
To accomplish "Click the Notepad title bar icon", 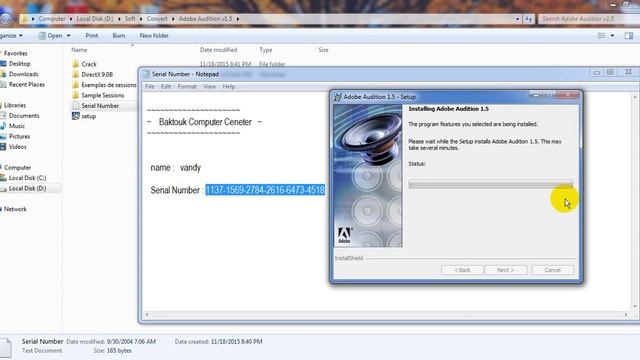I will pos(147,74).
